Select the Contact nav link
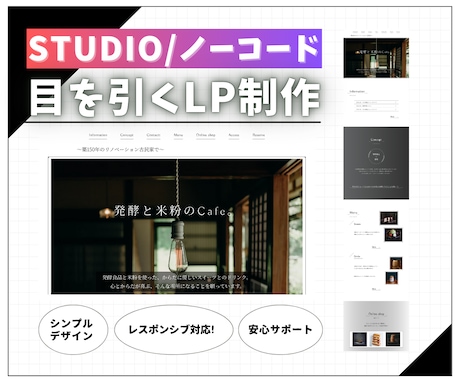 click(153, 135)
